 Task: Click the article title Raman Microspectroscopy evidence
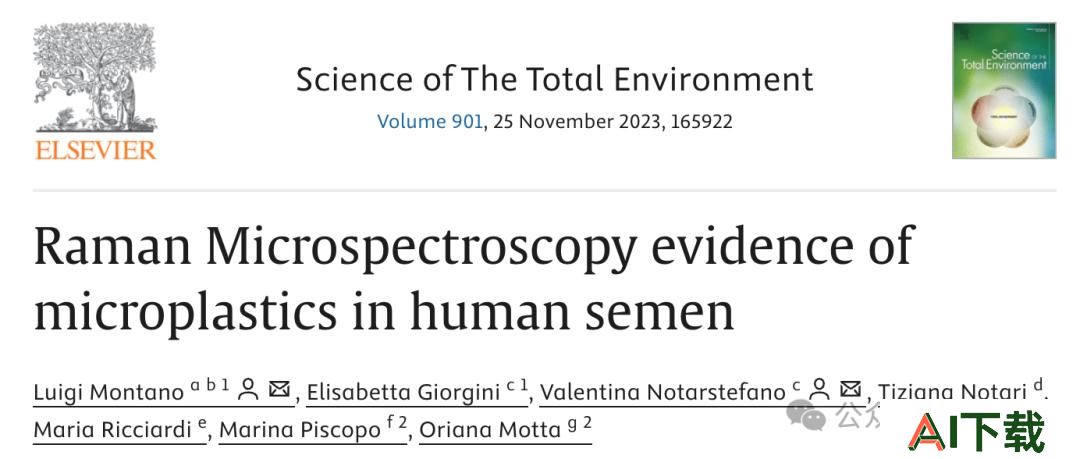[x=473, y=279]
